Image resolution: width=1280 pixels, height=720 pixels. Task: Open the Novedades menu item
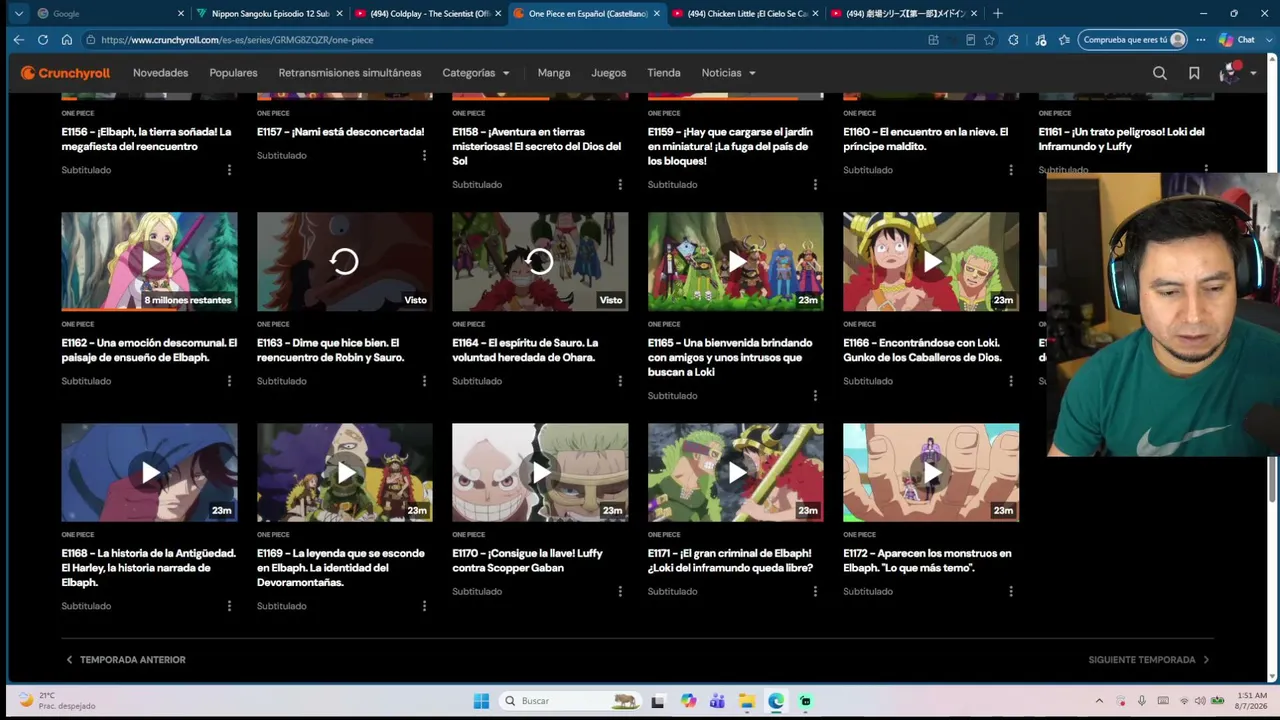[x=160, y=73]
